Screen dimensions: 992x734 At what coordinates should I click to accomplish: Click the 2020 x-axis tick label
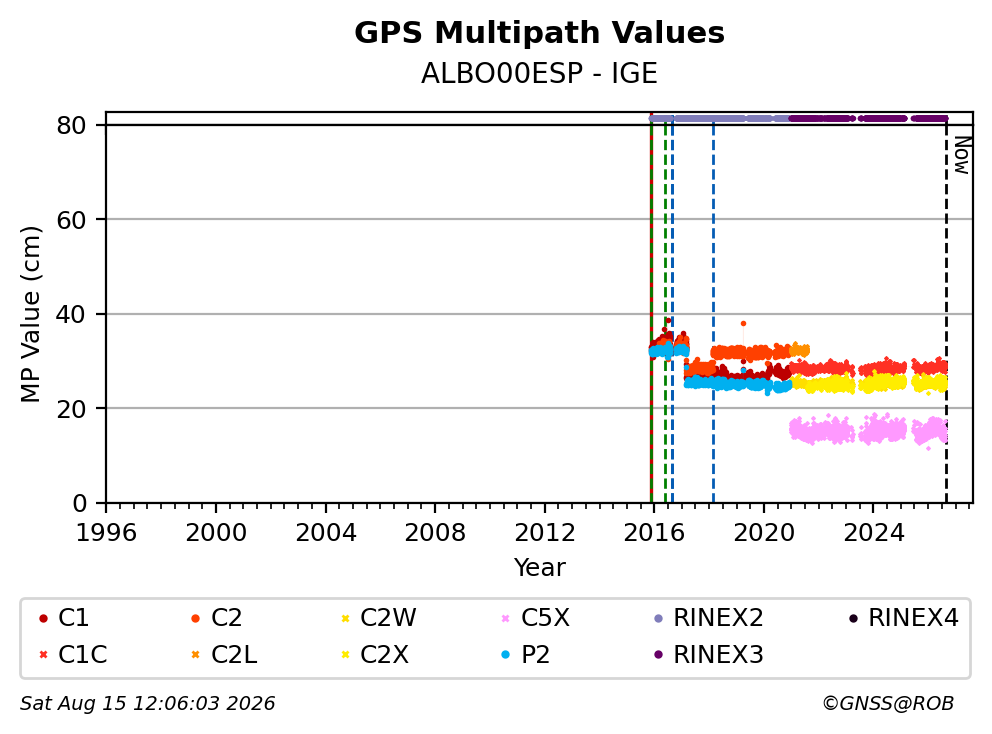[x=764, y=533]
